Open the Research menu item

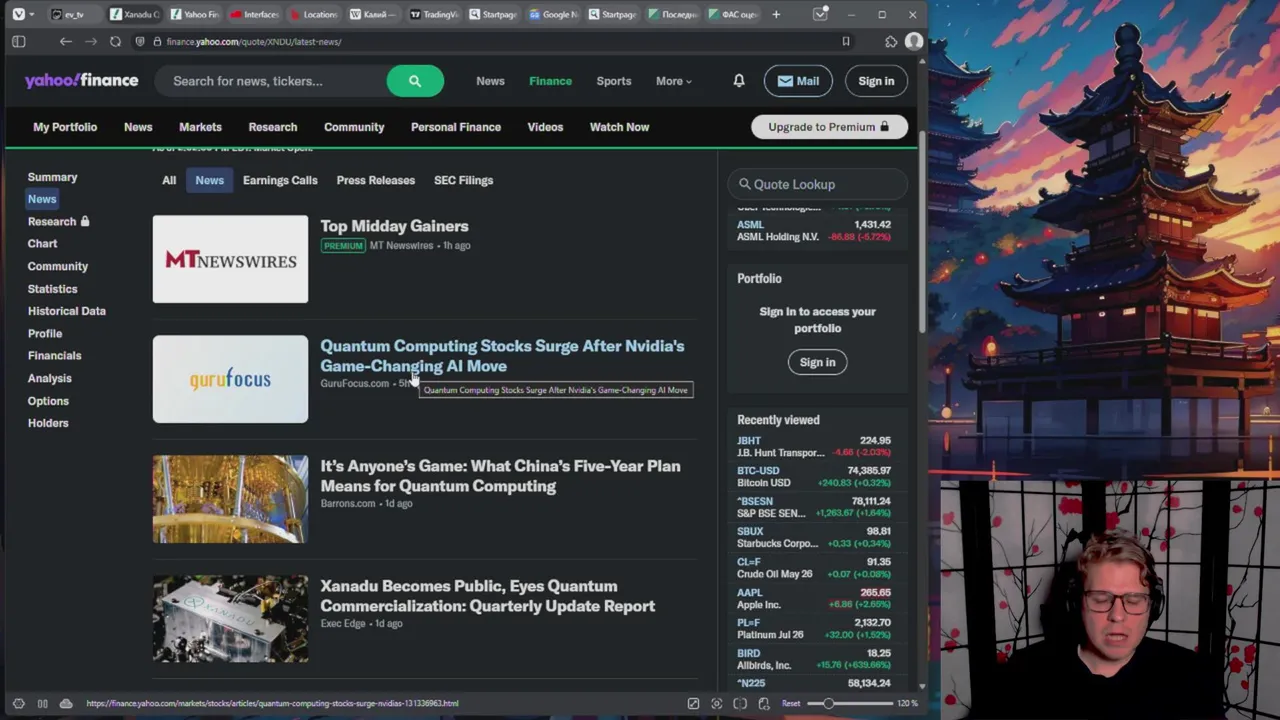click(273, 127)
